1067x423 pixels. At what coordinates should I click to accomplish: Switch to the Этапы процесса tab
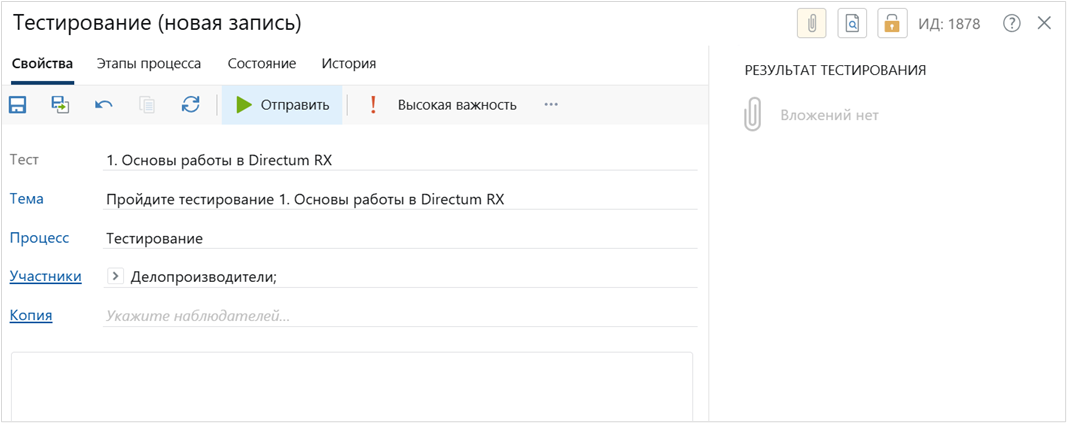pyautogui.click(x=149, y=63)
